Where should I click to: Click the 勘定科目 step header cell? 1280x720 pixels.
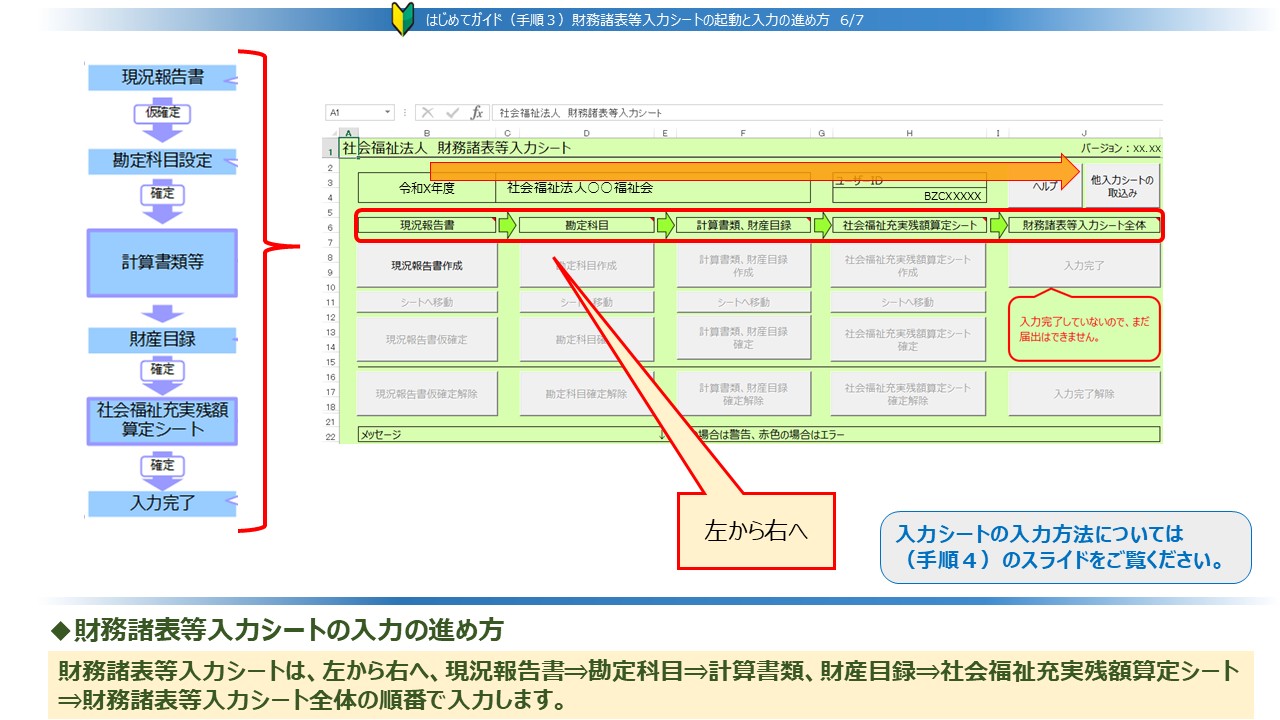click(x=585, y=226)
